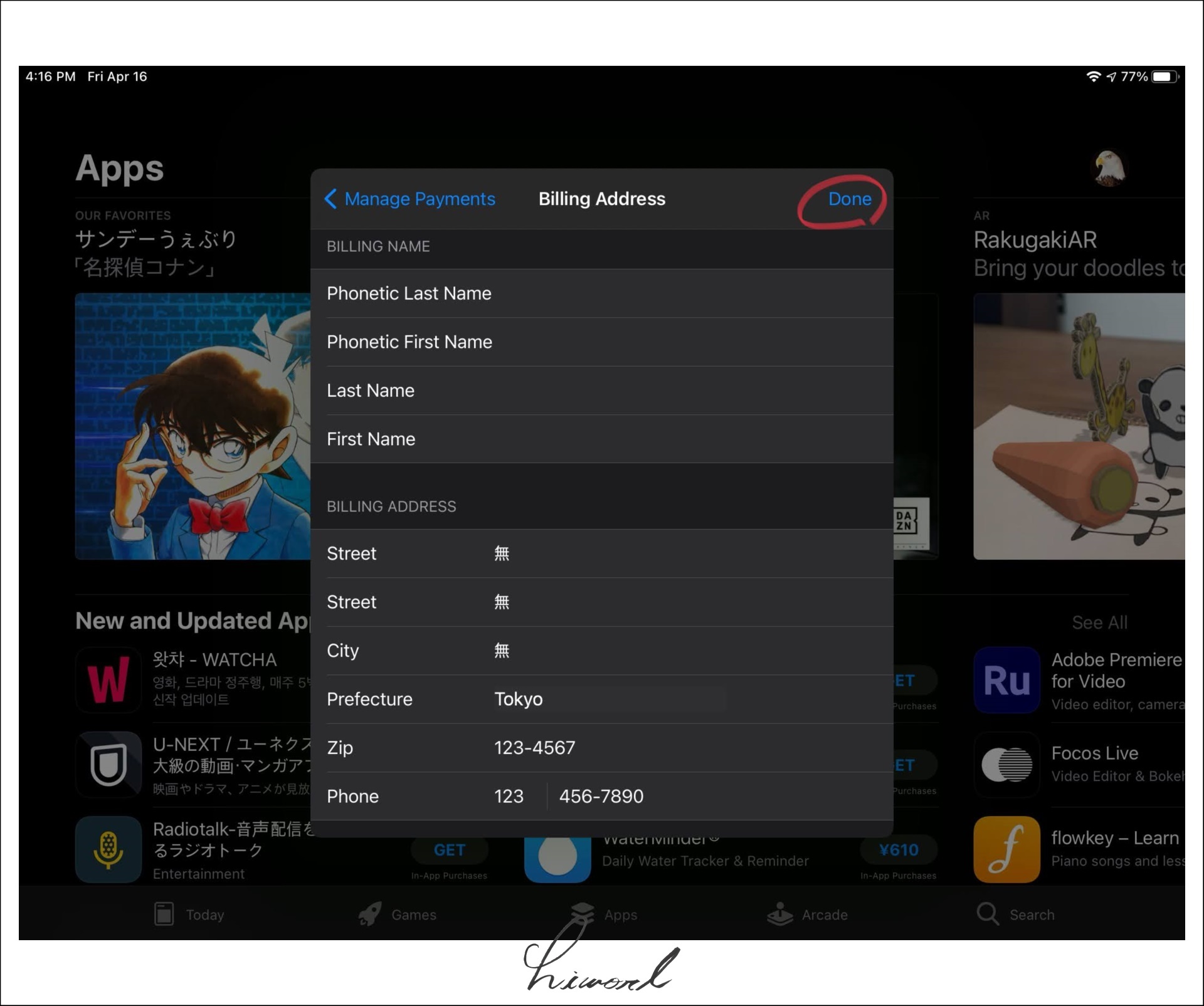Tap the Wi-Fi status icon
Viewport: 1204px width, 1006px height.
(x=1094, y=76)
